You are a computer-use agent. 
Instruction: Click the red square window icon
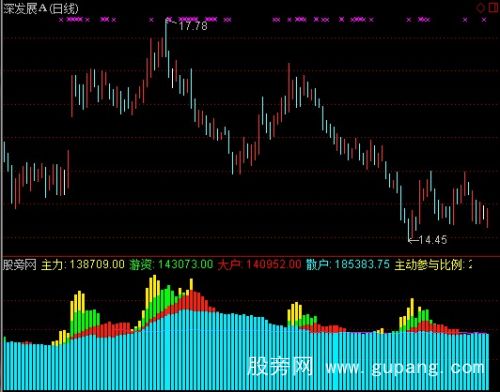coord(493,7)
